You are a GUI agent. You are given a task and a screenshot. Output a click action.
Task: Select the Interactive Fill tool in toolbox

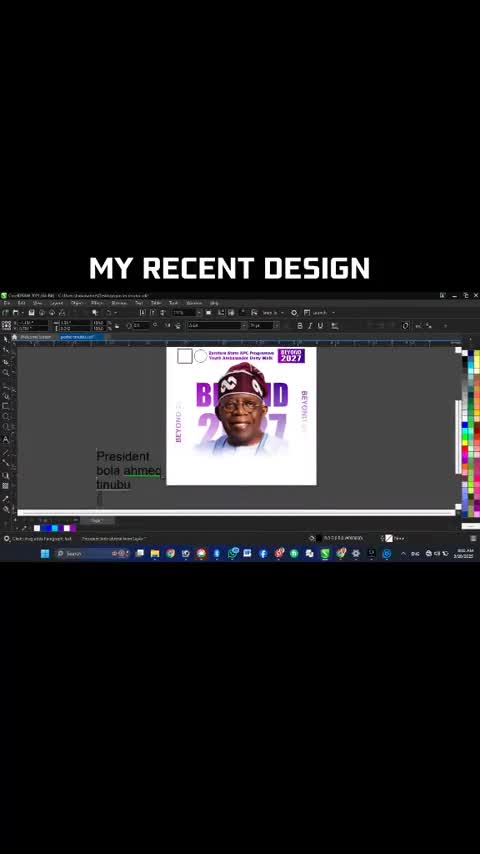pyautogui.click(x=6, y=509)
